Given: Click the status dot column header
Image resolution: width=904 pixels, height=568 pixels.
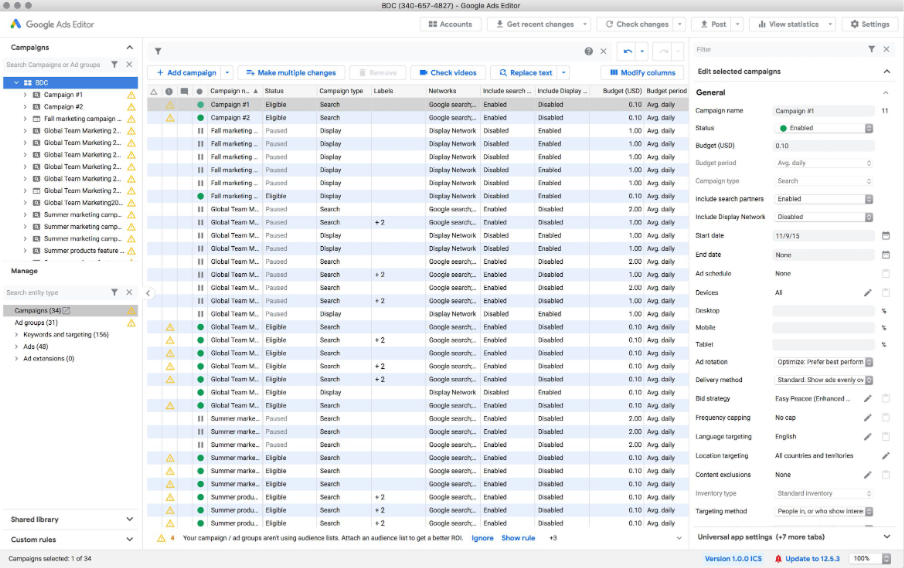Looking at the screenshot, I should click(199, 91).
